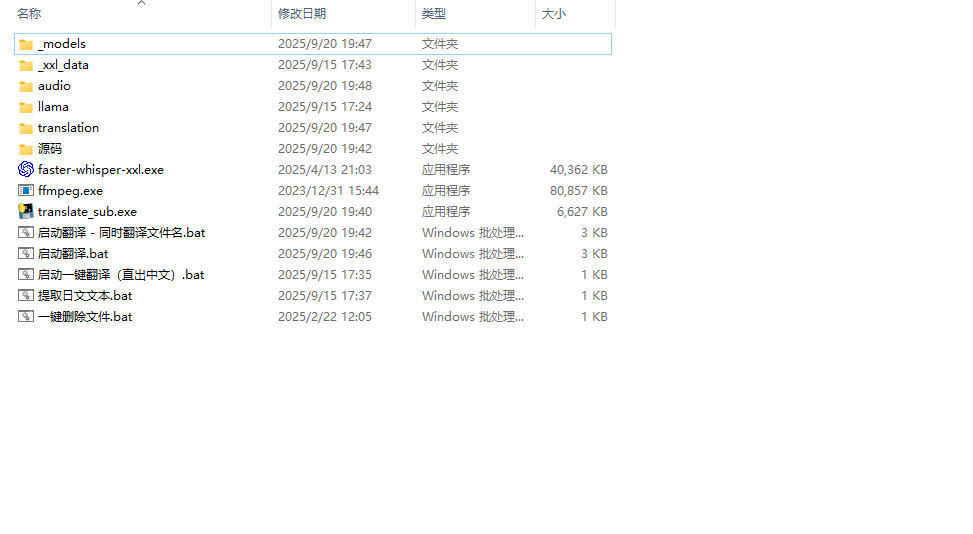
Task: Select the _xxl_data file name
Action: point(63,65)
